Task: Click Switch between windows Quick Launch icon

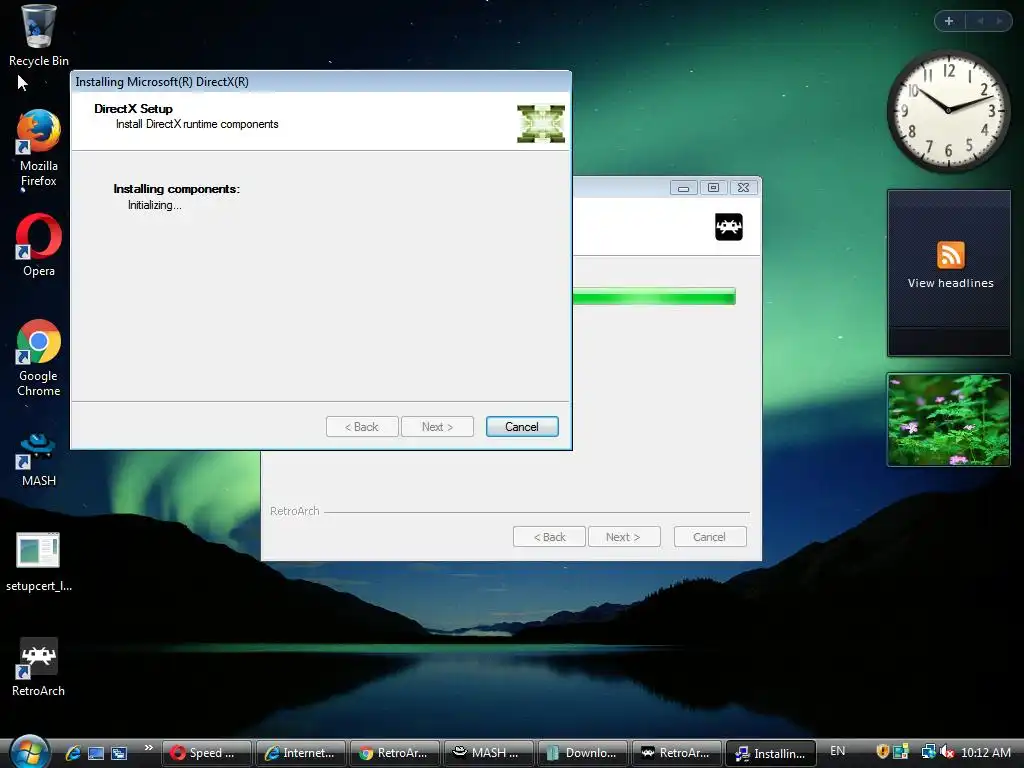Action: [119, 753]
